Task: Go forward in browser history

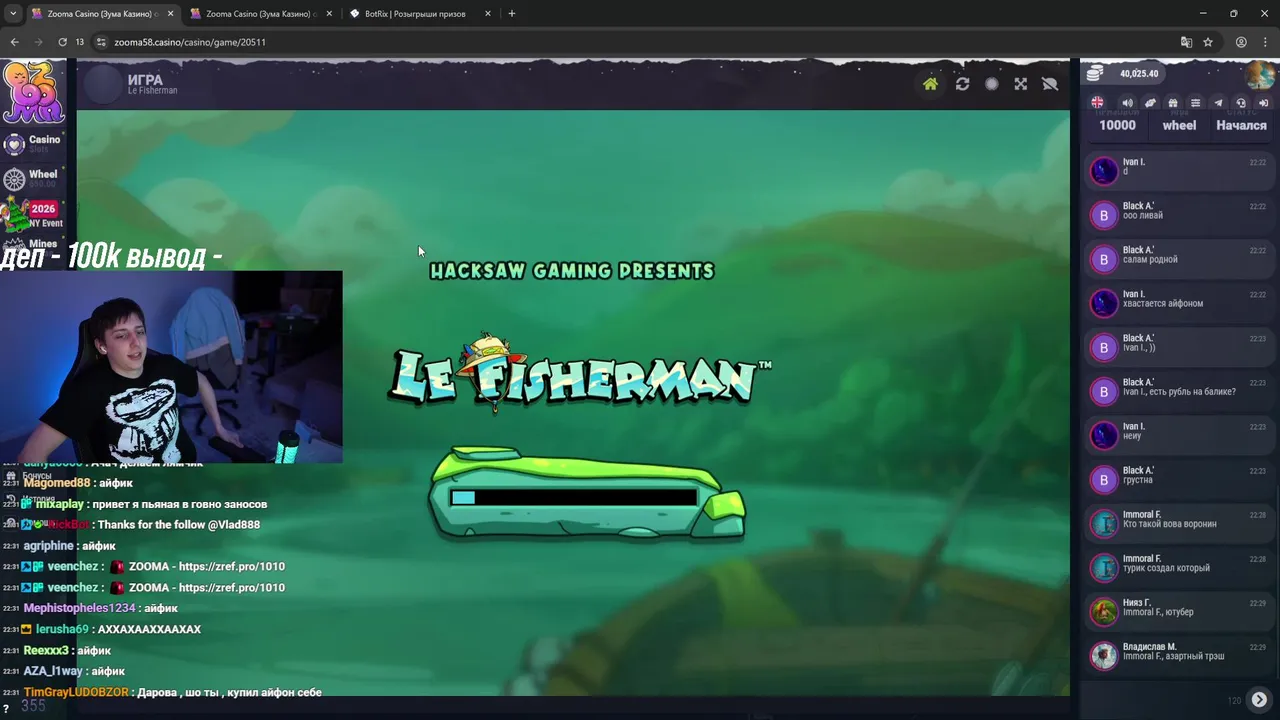Action: (x=38, y=42)
